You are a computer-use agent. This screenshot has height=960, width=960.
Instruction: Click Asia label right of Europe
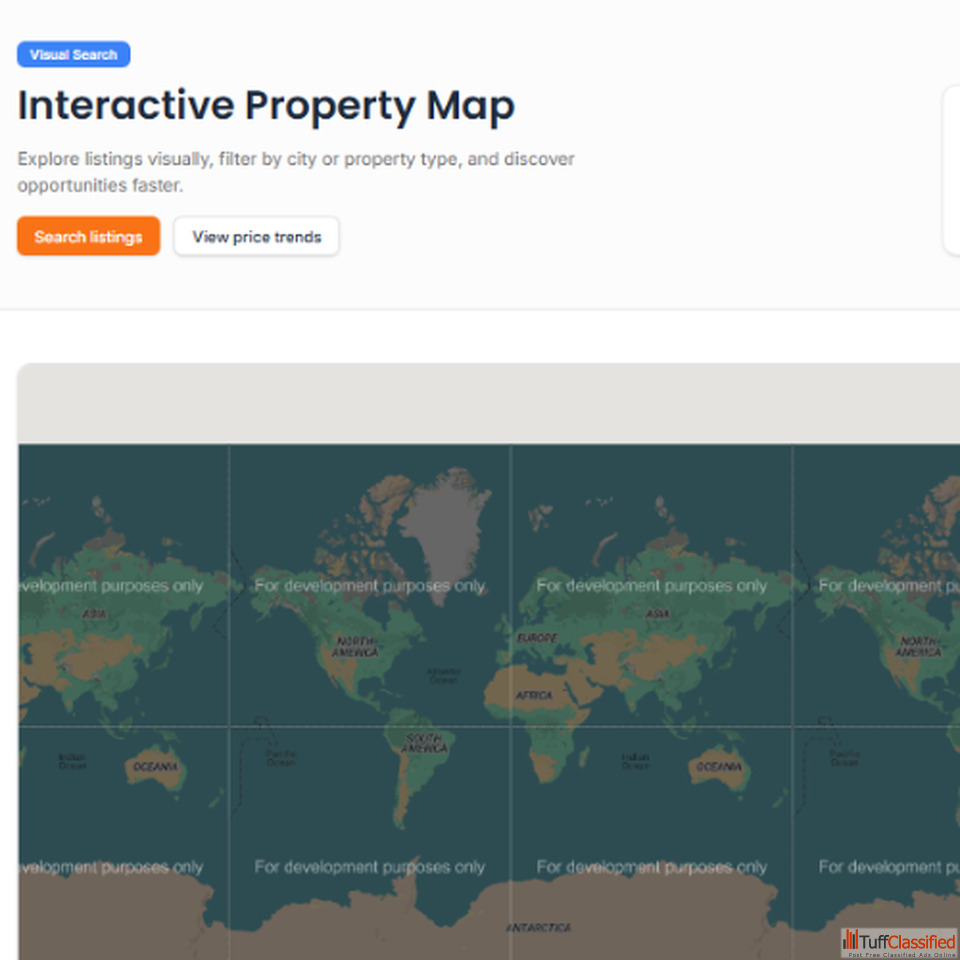coord(657,613)
